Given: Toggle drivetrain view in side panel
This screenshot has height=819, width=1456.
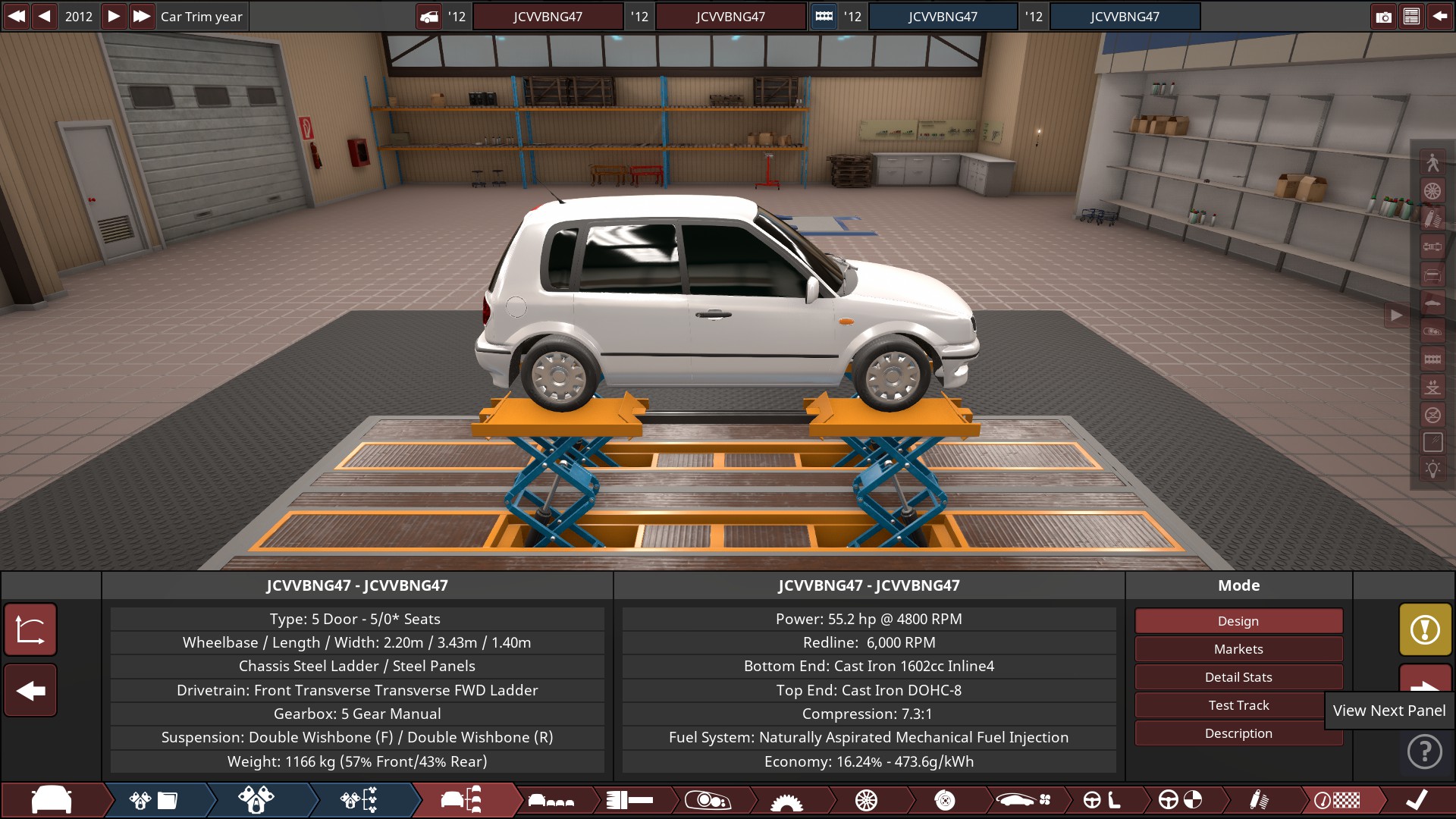Looking at the screenshot, I should pyautogui.click(x=1432, y=246).
